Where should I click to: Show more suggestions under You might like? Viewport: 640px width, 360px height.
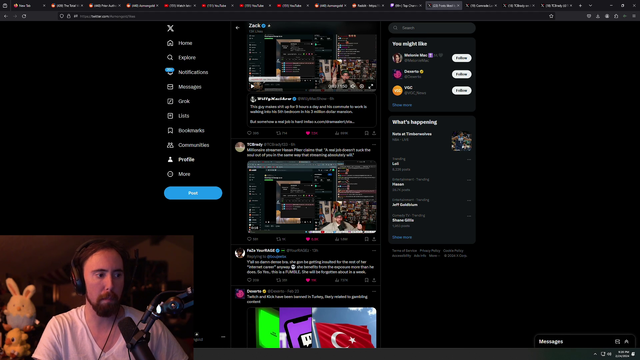(x=402, y=105)
